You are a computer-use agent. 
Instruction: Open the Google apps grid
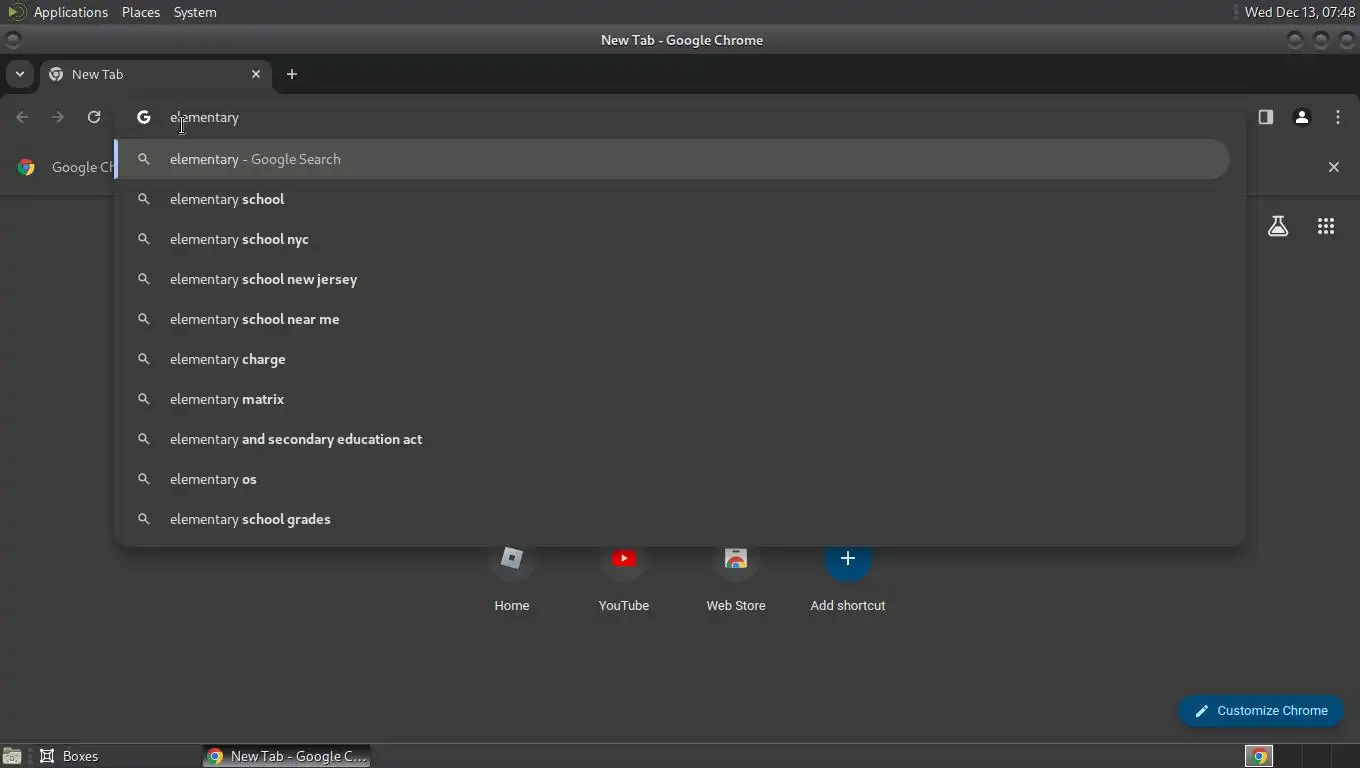[1326, 226]
